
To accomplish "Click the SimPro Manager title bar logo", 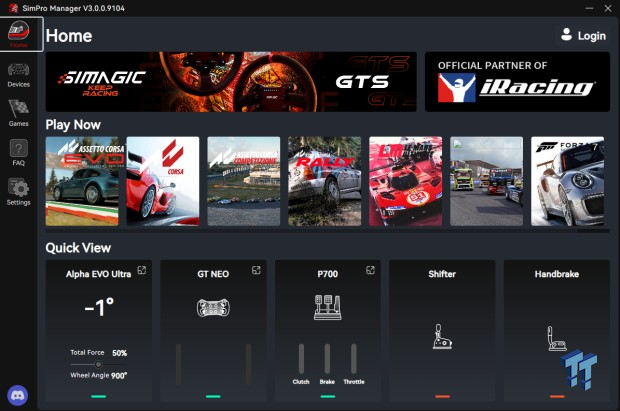I will [x=13, y=8].
